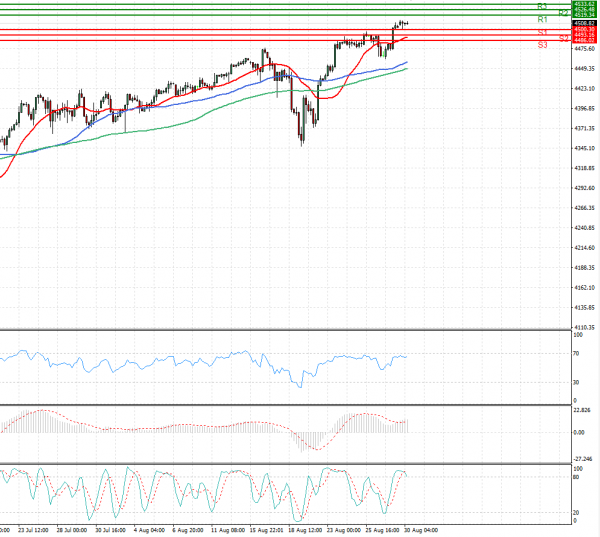Click the 15 Aug 22:01 date label
Screen dimensions: 600x537
point(267,530)
